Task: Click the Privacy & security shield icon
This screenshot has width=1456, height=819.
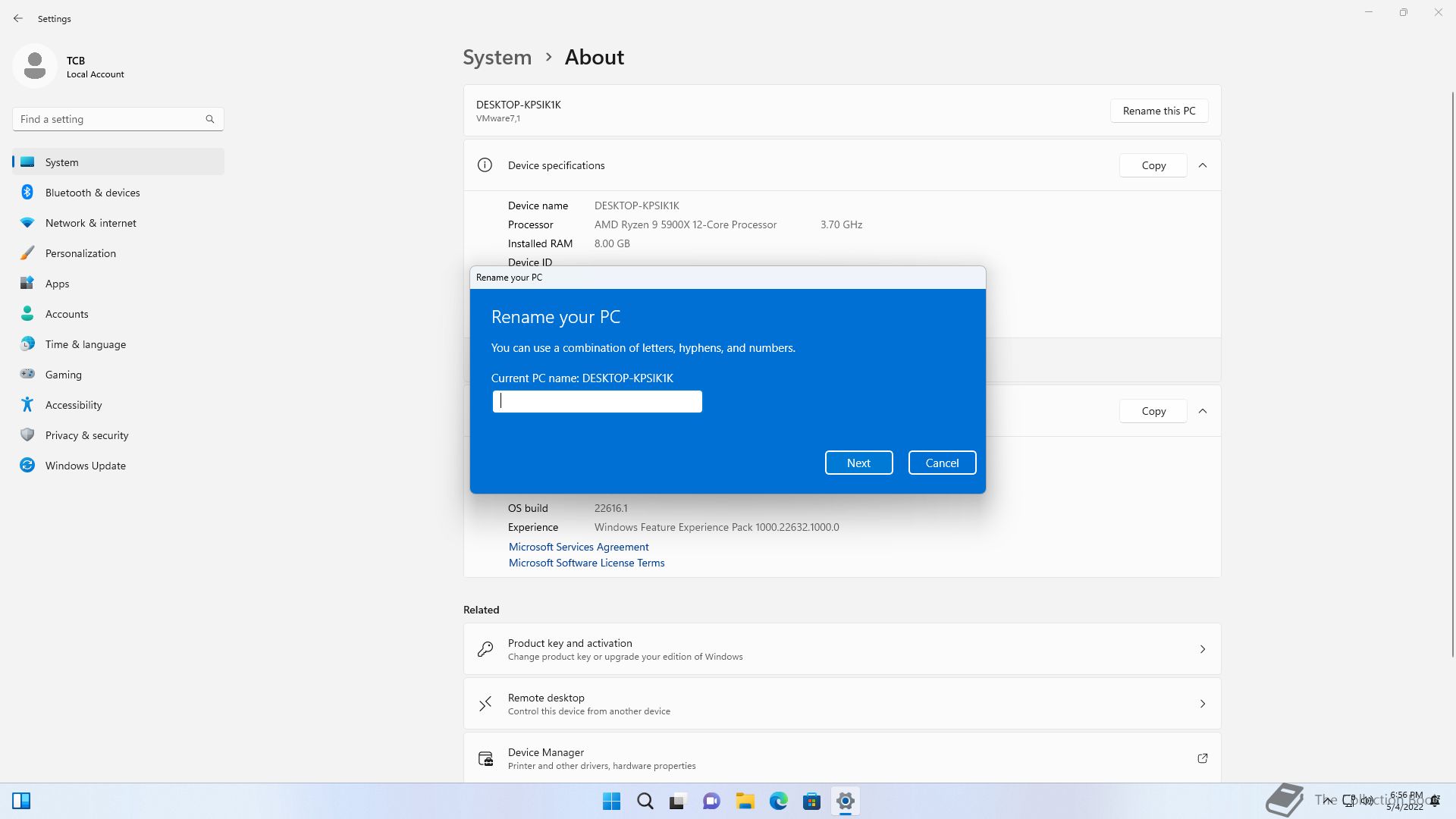Action: coord(27,435)
